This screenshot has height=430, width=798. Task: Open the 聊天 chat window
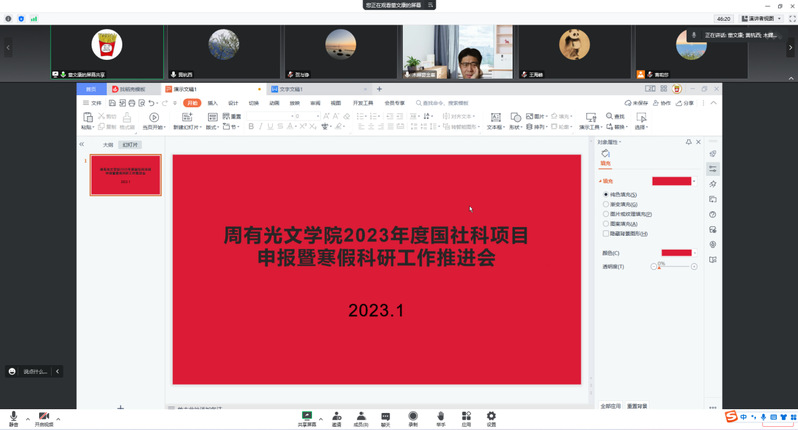pos(385,416)
